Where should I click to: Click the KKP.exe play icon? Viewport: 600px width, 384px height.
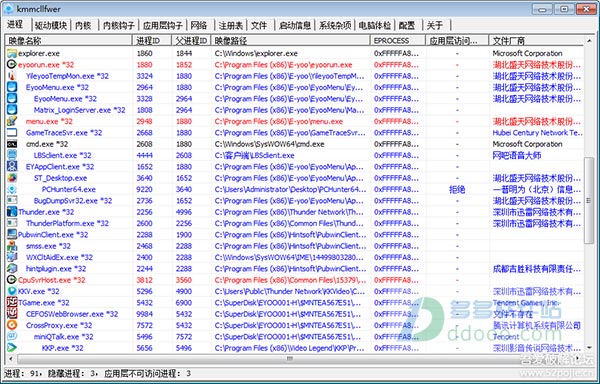(x=12, y=348)
